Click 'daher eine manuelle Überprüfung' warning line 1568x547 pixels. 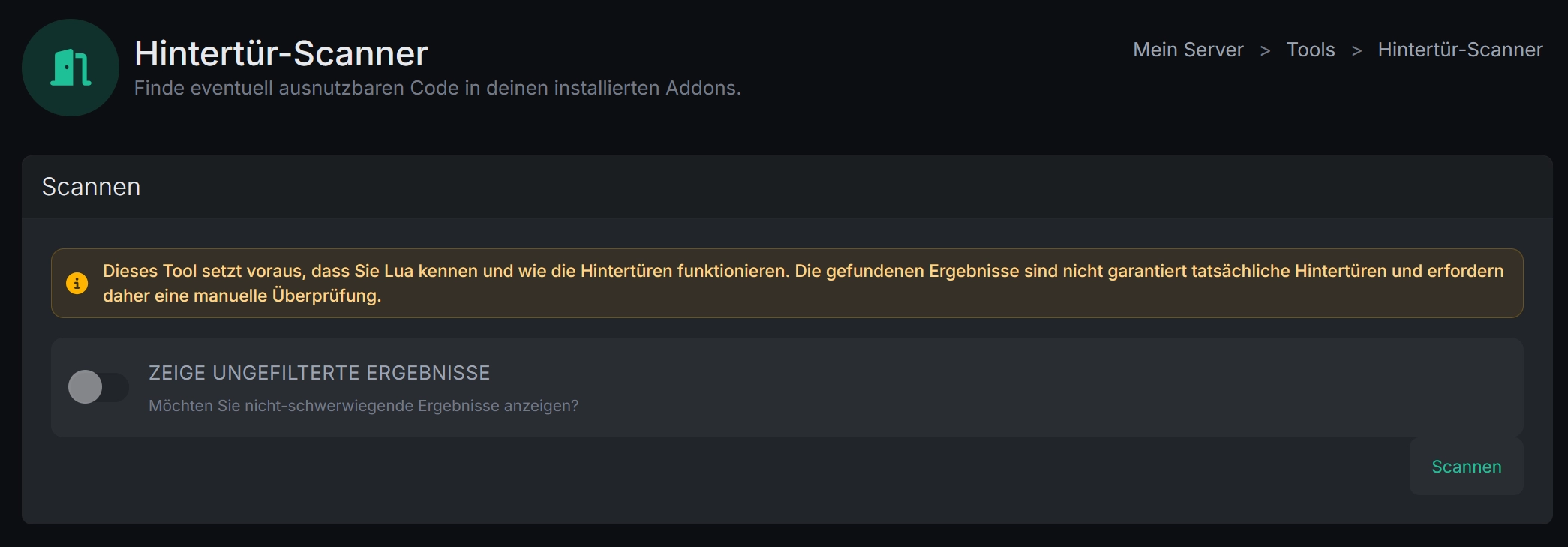[242, 296]
